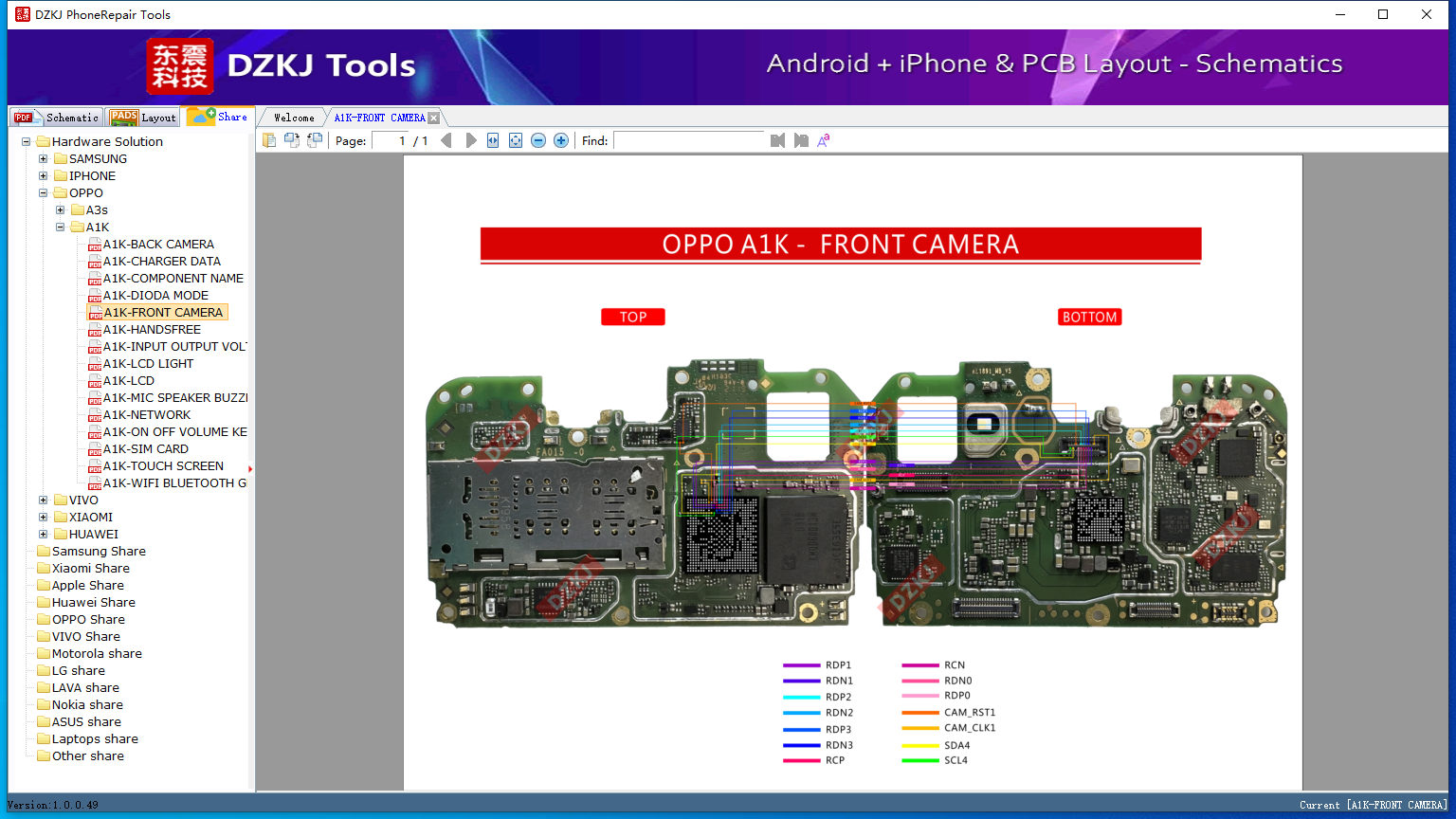Find the next match icon
Viewport: 1456px width, 819px height.
click(801, 140)
